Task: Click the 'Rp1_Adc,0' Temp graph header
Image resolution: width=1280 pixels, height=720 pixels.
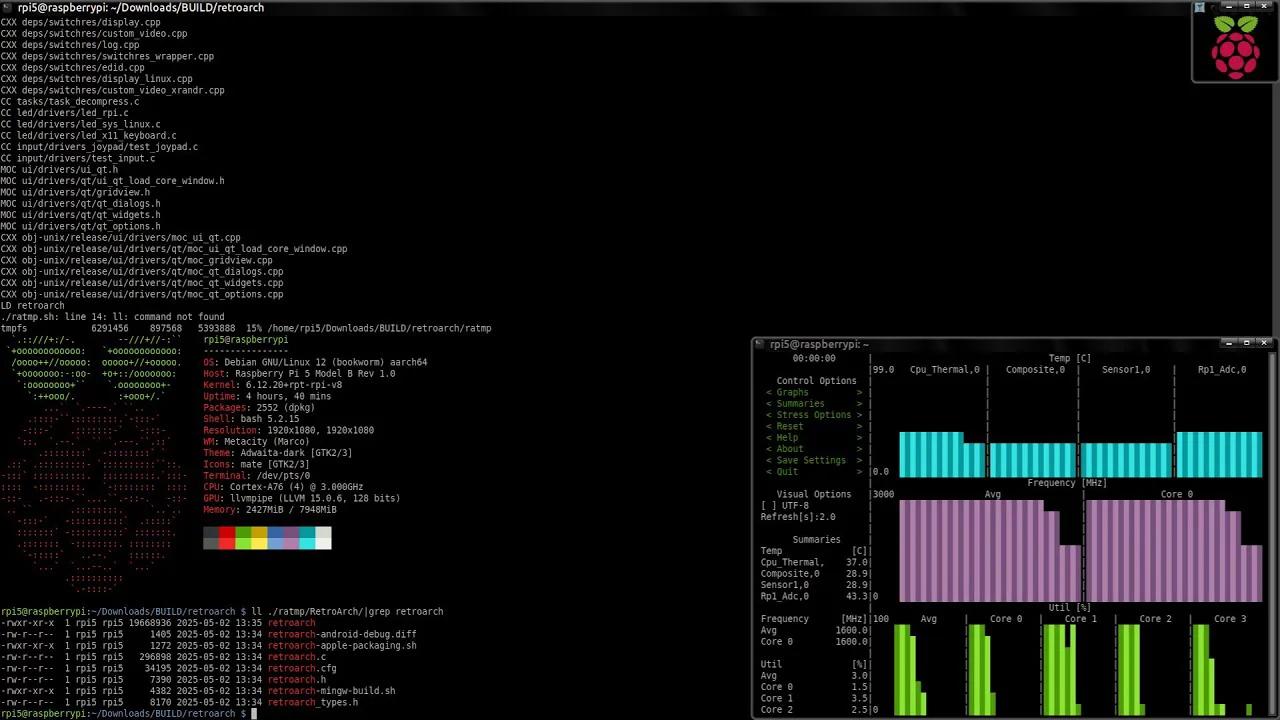Action: pyautogui.click(x=1222, y=370)
